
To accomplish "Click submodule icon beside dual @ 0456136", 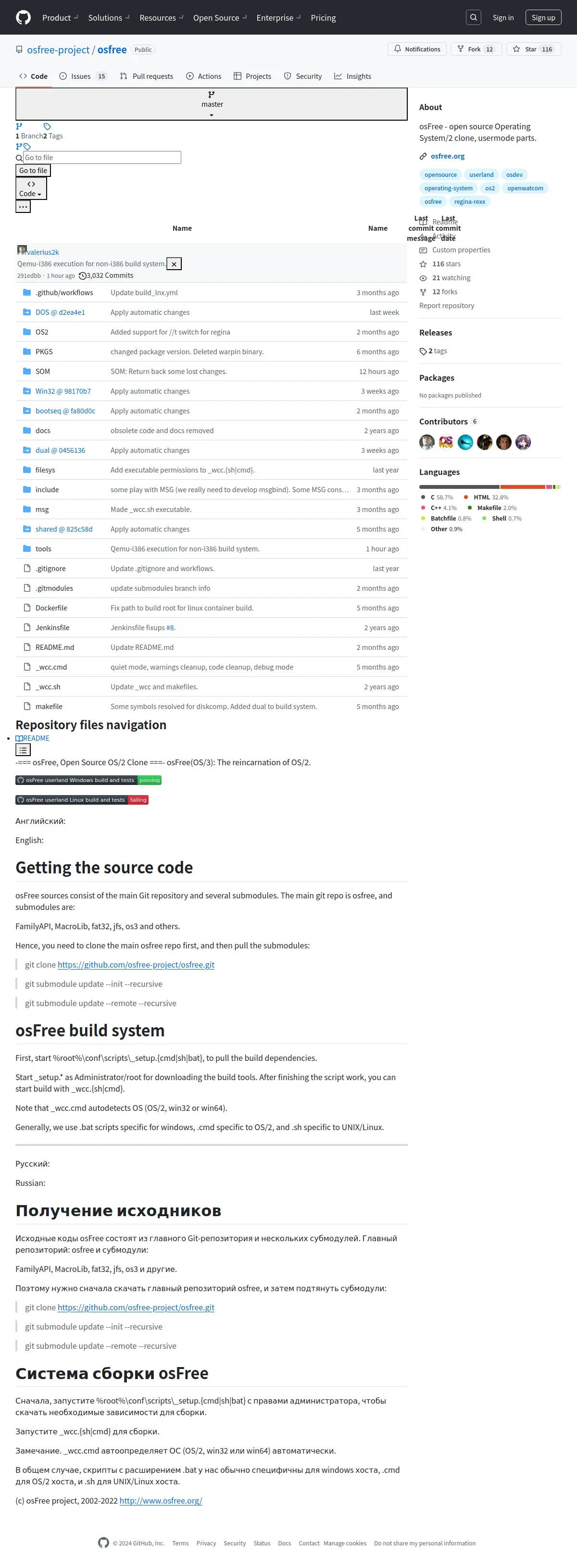I will click(x=27, y=450).
